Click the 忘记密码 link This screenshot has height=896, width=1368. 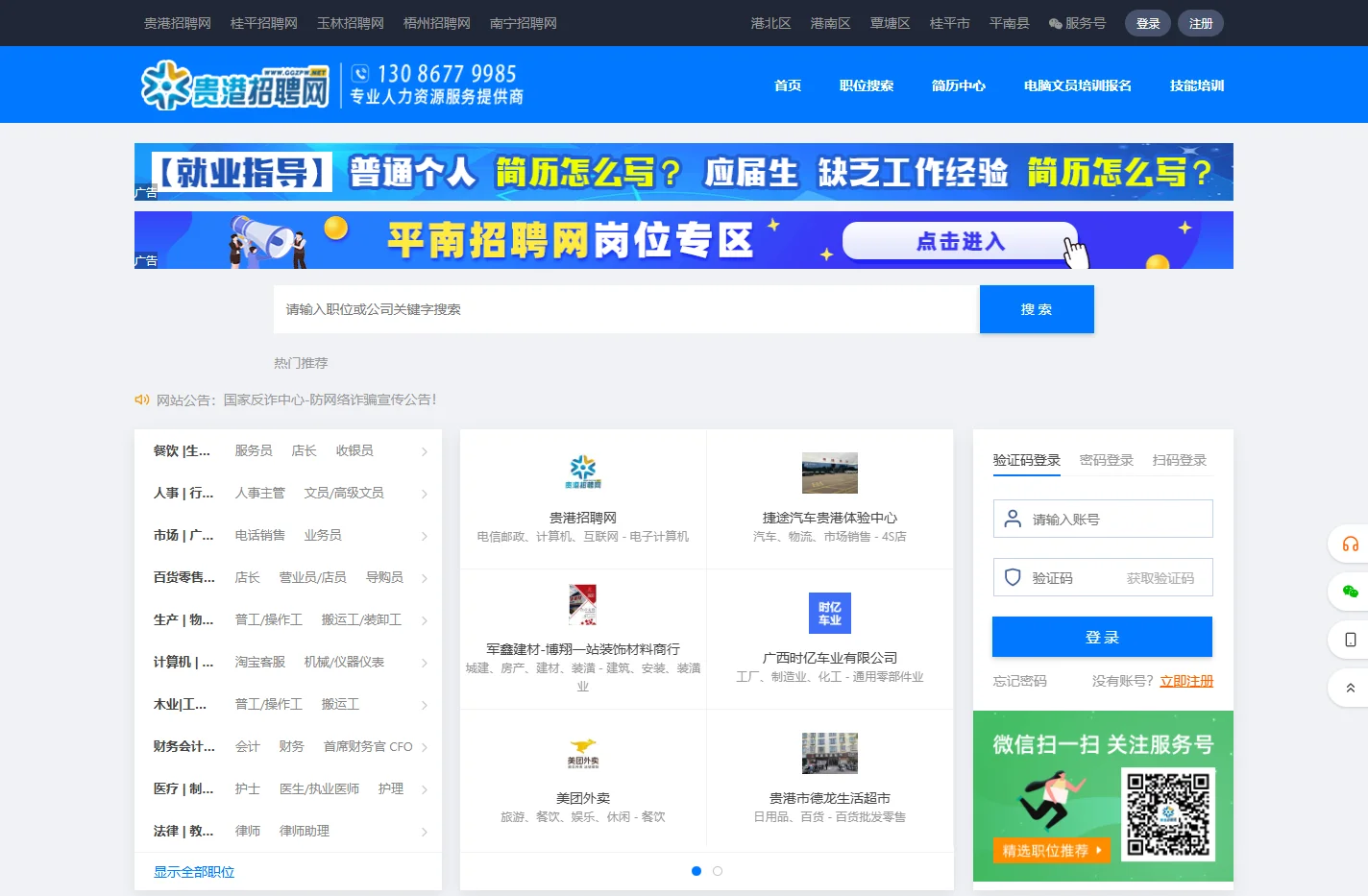point(1020,681)
